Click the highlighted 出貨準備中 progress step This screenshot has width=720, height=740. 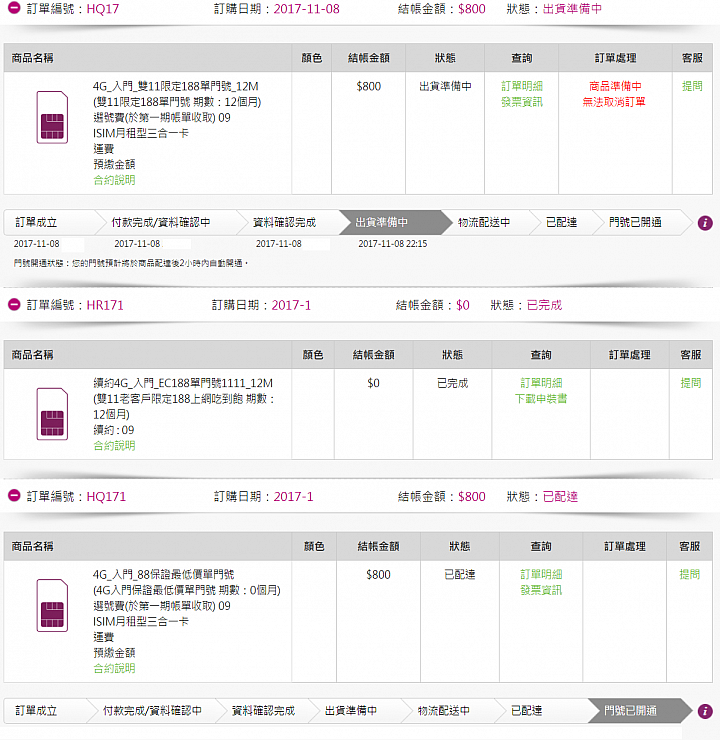383,222
